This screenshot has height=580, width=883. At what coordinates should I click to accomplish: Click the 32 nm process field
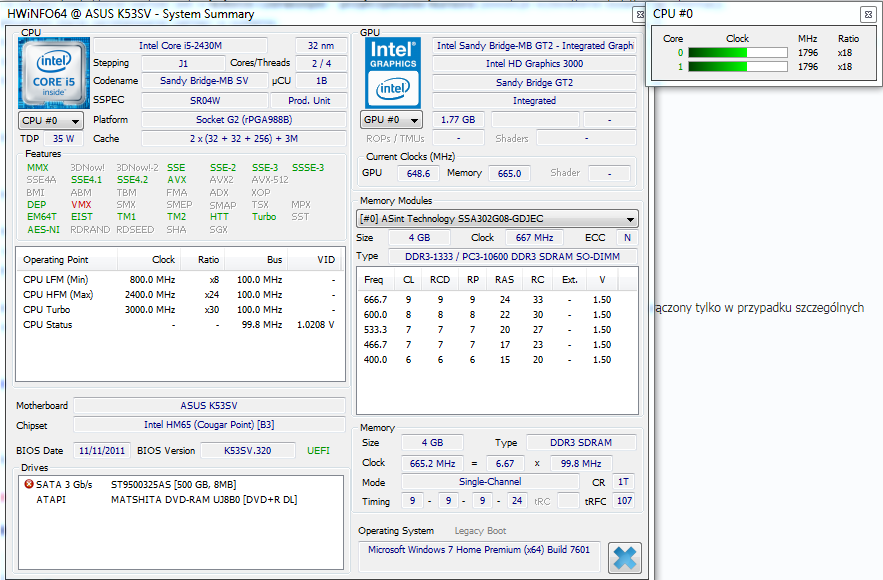coord(321,46)
